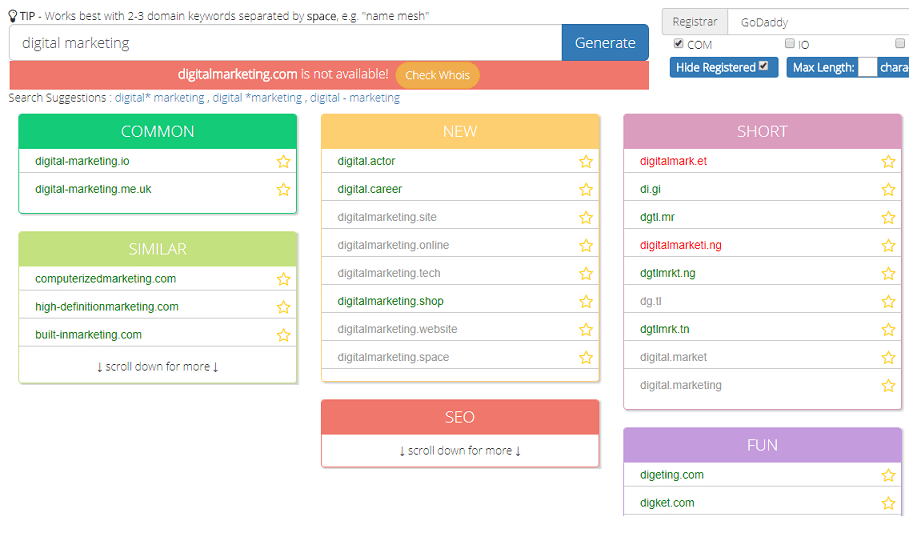Click the Check Whois button
Image resolution: width=909 pixels, height=545 pixels.
click(437, 75)
